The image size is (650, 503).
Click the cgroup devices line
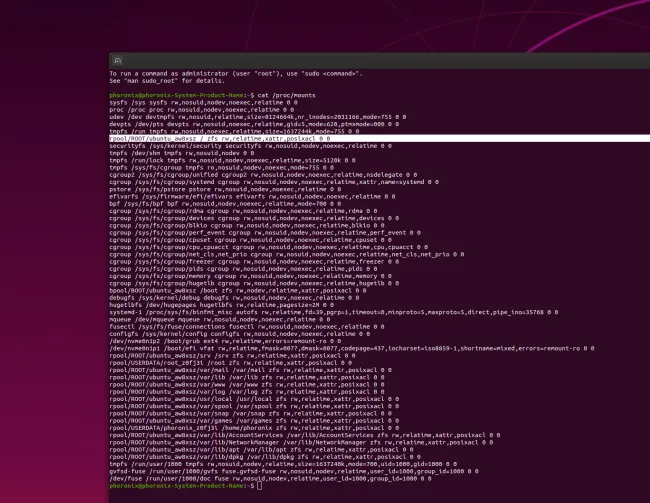click(254, 218)
